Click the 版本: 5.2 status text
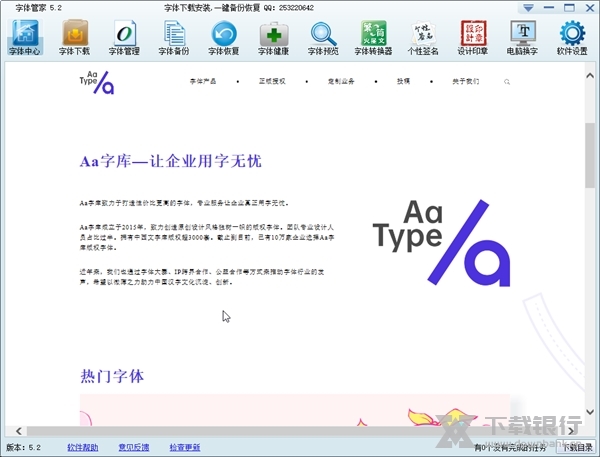This screenshot has width=600, height=457. (23, 447)
